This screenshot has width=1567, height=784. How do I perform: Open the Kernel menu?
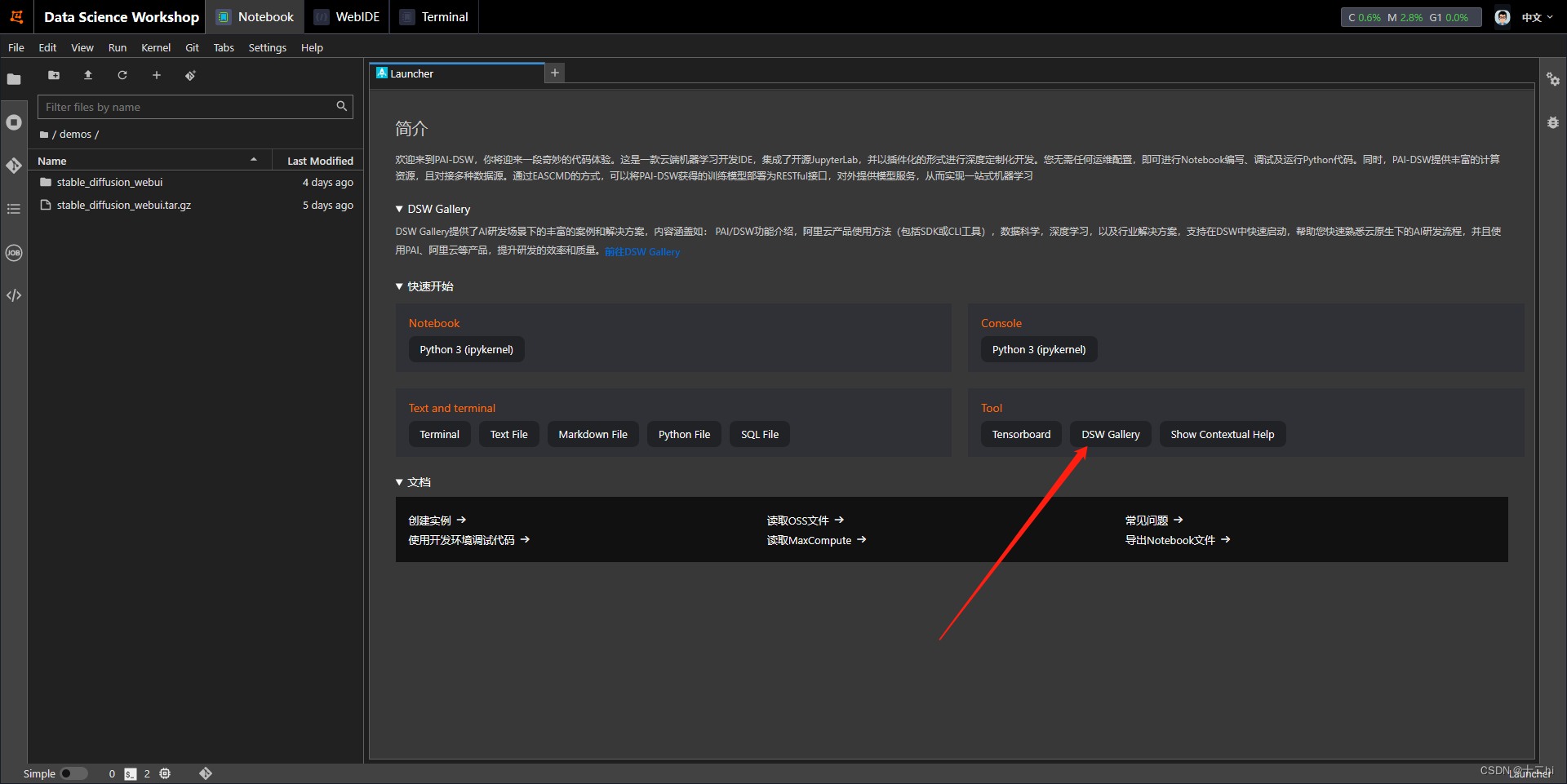pyautogui.click(x=156, y=47)
